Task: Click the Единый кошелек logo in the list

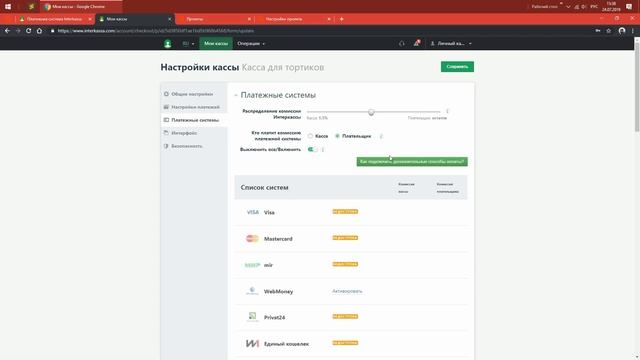Action: pyautogui.click(x=252, y=343)
